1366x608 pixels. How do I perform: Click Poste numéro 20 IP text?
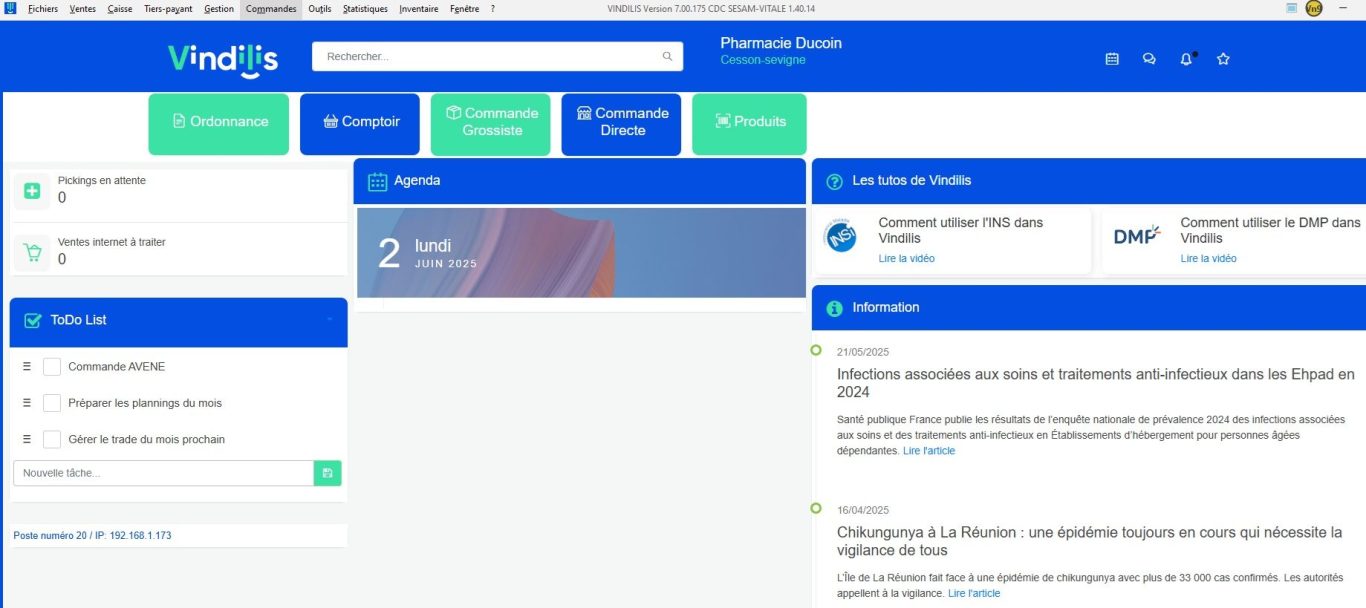click(92, 536)
